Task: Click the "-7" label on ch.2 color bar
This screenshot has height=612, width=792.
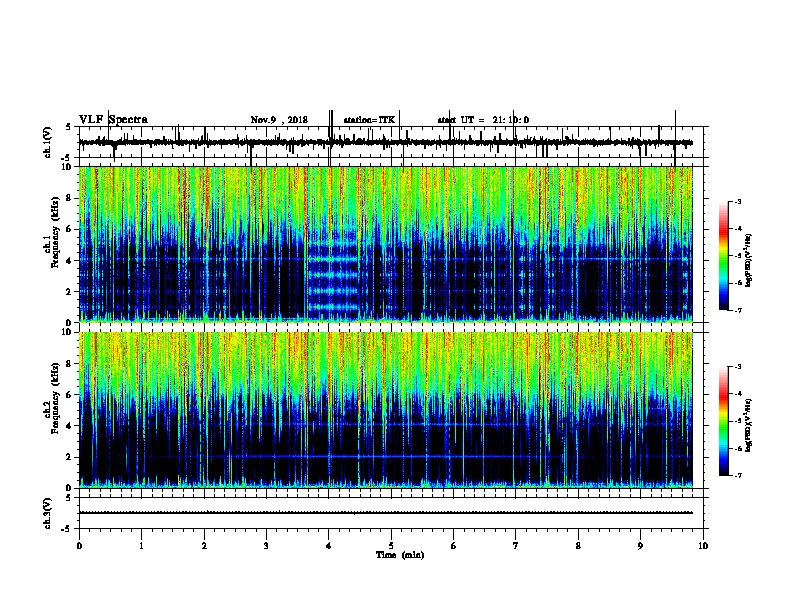Action: 737,475
